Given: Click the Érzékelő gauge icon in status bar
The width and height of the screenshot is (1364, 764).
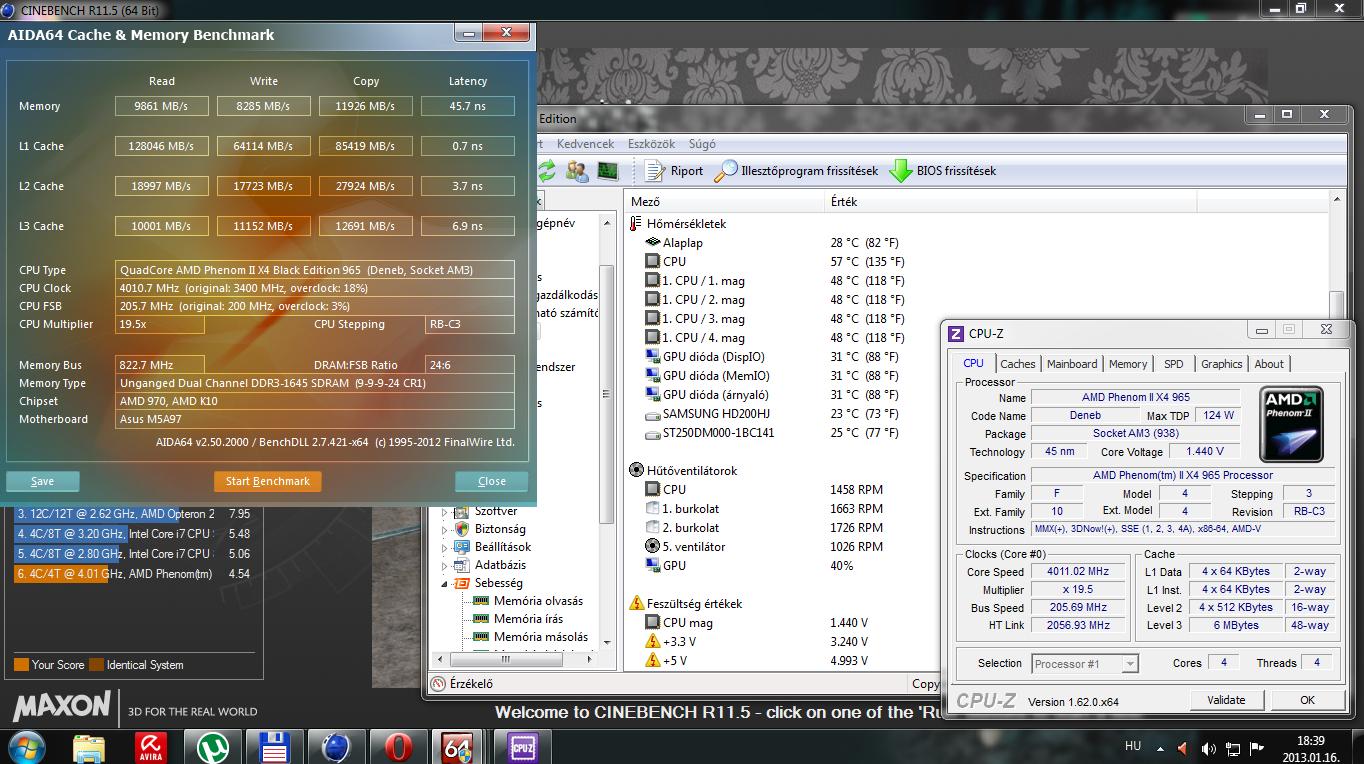Looking at the screenshot, I should click(x=438, y=684).
